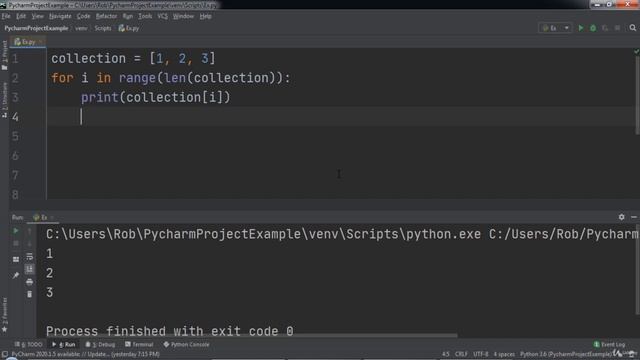Click line:column 4:5 indicator

click(x=445, y=354)
